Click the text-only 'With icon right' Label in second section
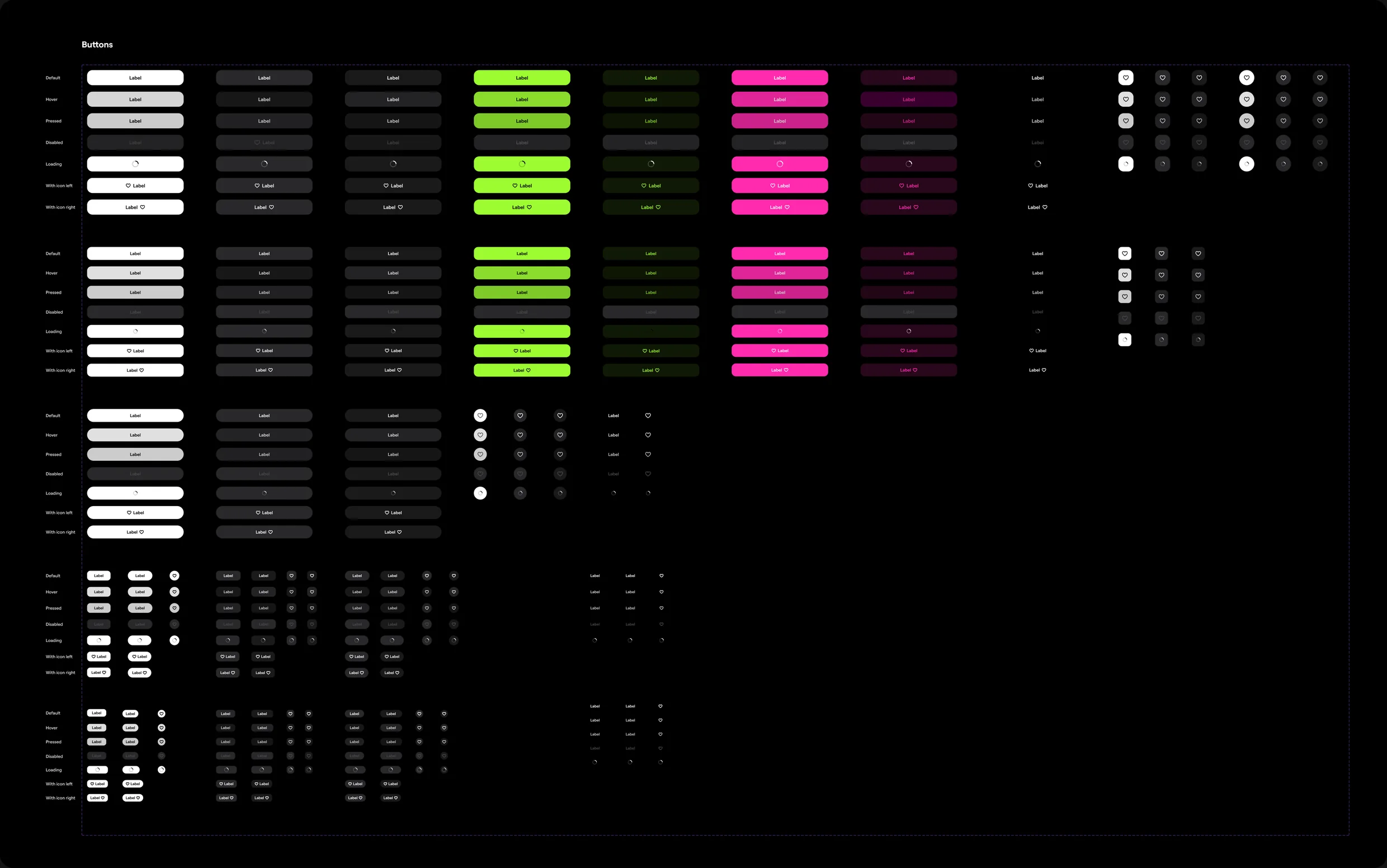Image resolution: width=1387 pixels, height=868 pixels. (1037, 370)
